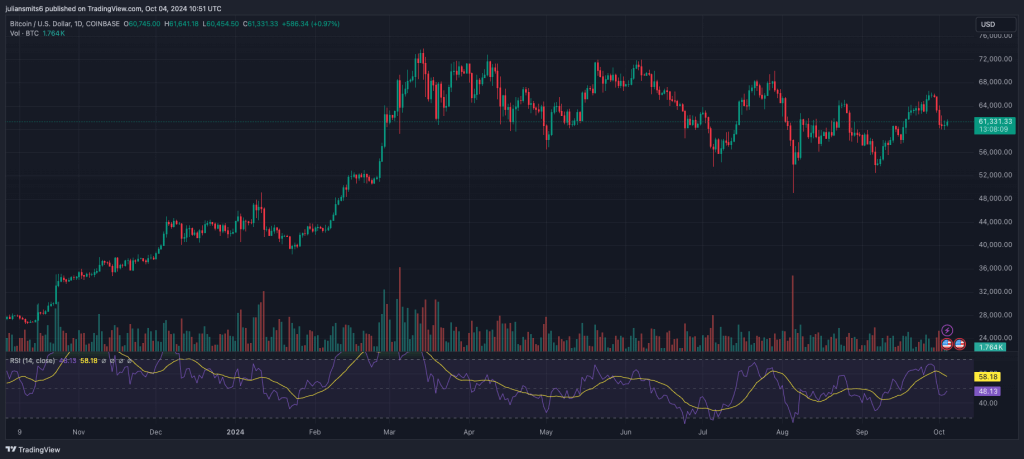
Task: Click the Vol value 1.764K in the legend
Action: point(53,33)
